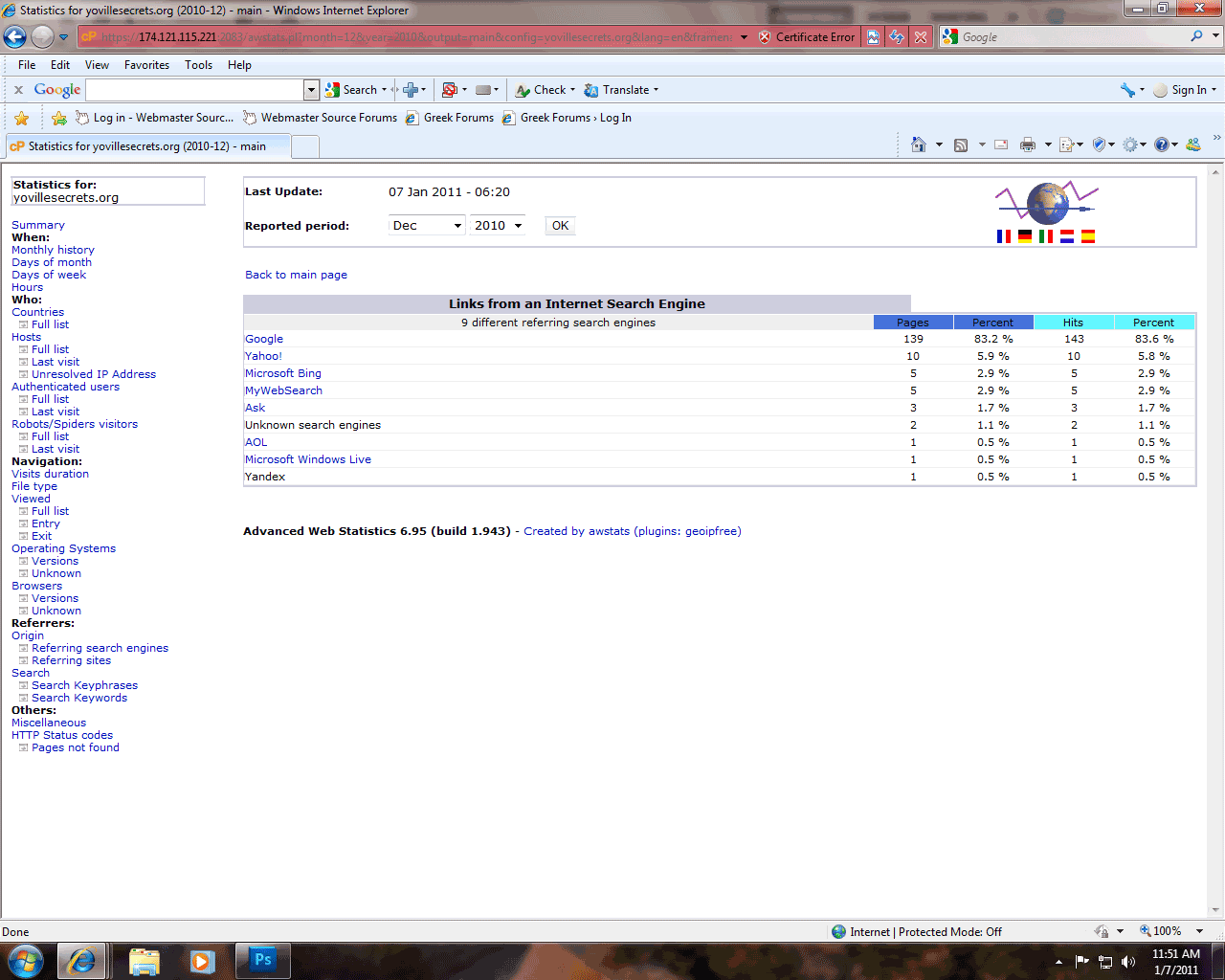
Task: Open the Monthly history sidebar link
Action: click(x=53, y=250)
